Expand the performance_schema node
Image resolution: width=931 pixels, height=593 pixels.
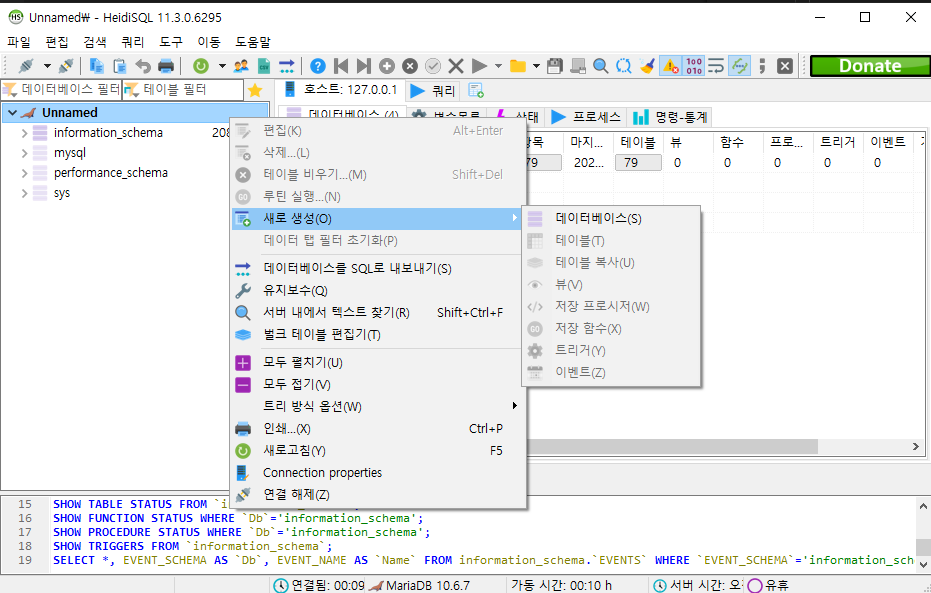coord(24,173)
